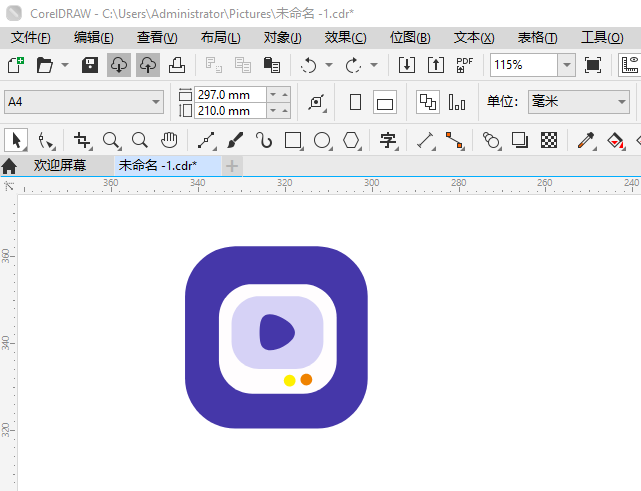The width and height of the screenshot is (641, 491).
Task: Toggle portrait page orientation
Action: coord(355,102)
